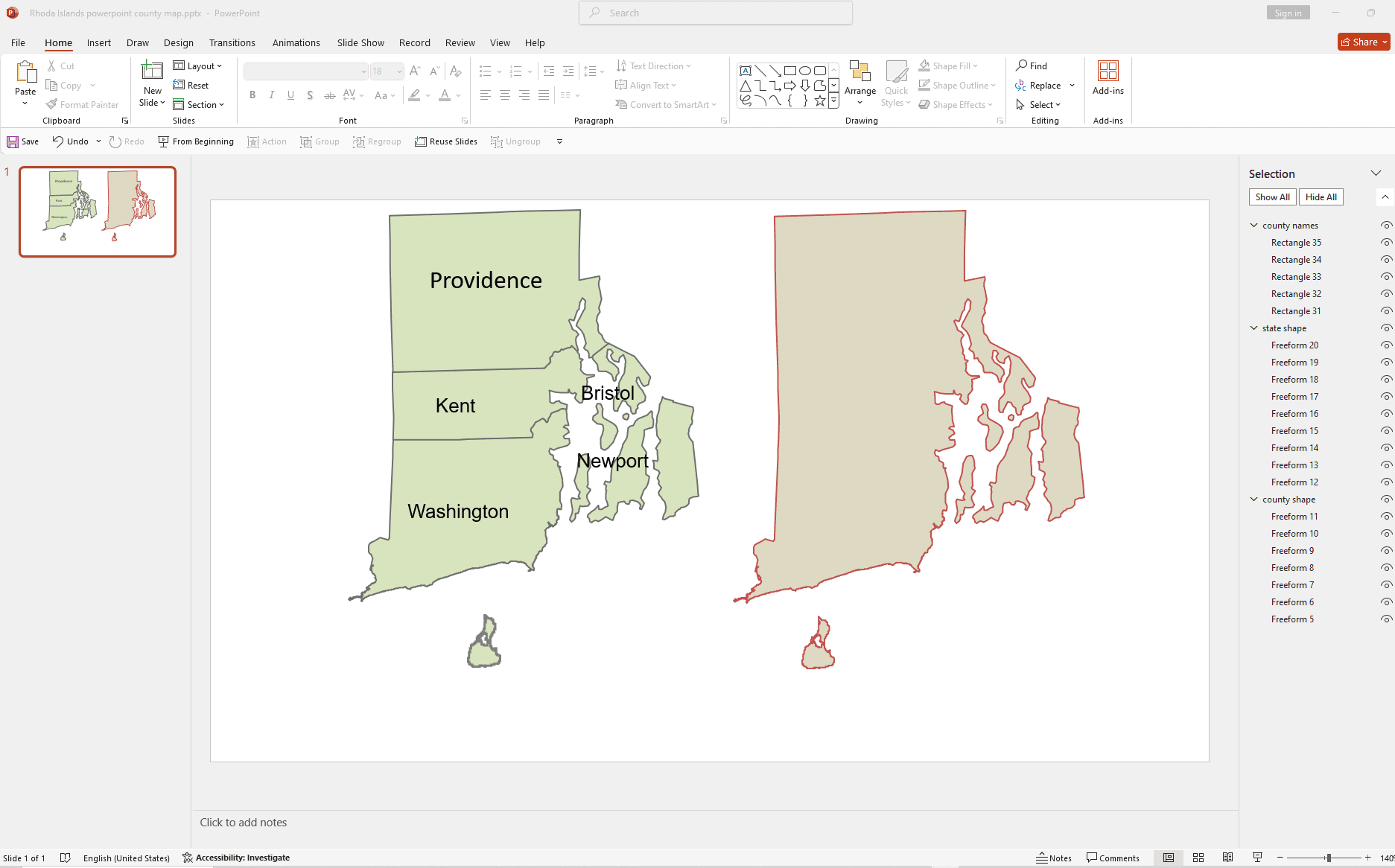This screenshot has width=1395, height=868.
Task: Switch to the Slide Show tab
Action: (x=360, y=42)
